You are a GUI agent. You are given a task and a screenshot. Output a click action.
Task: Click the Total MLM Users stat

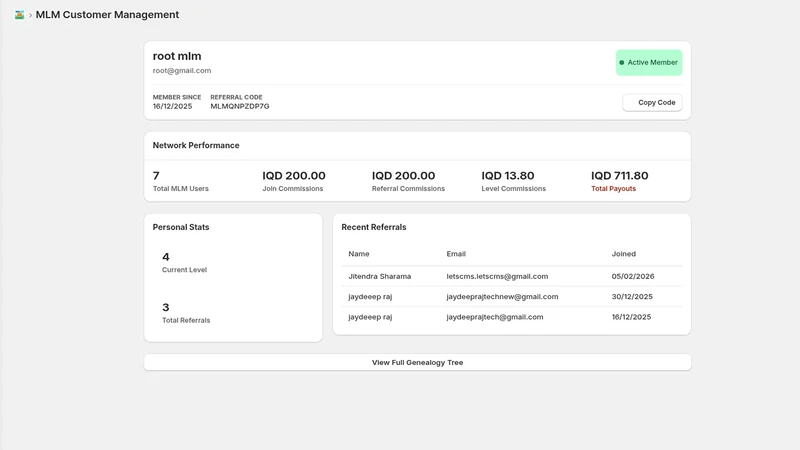click(181, 181)
